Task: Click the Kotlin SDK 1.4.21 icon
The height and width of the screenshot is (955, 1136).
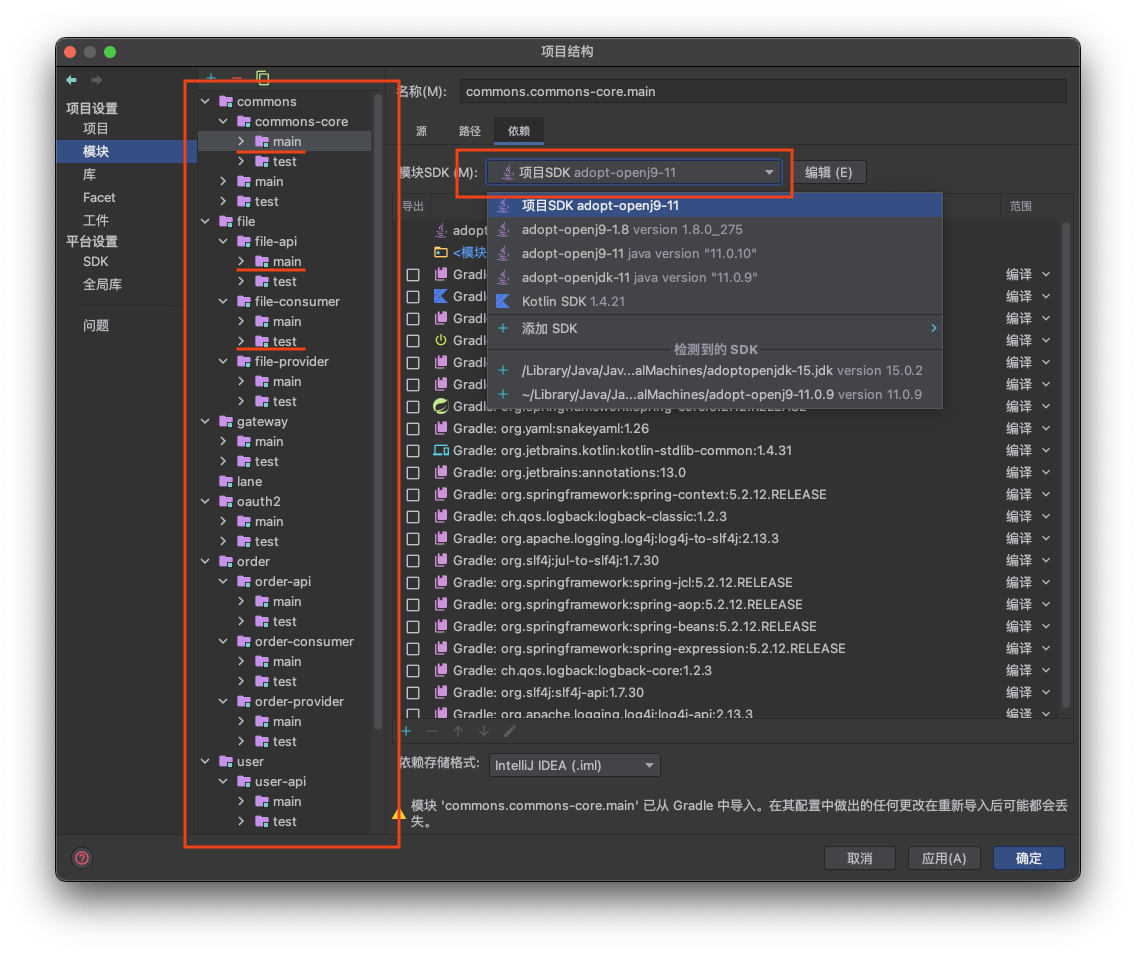Action: [503, 301]
